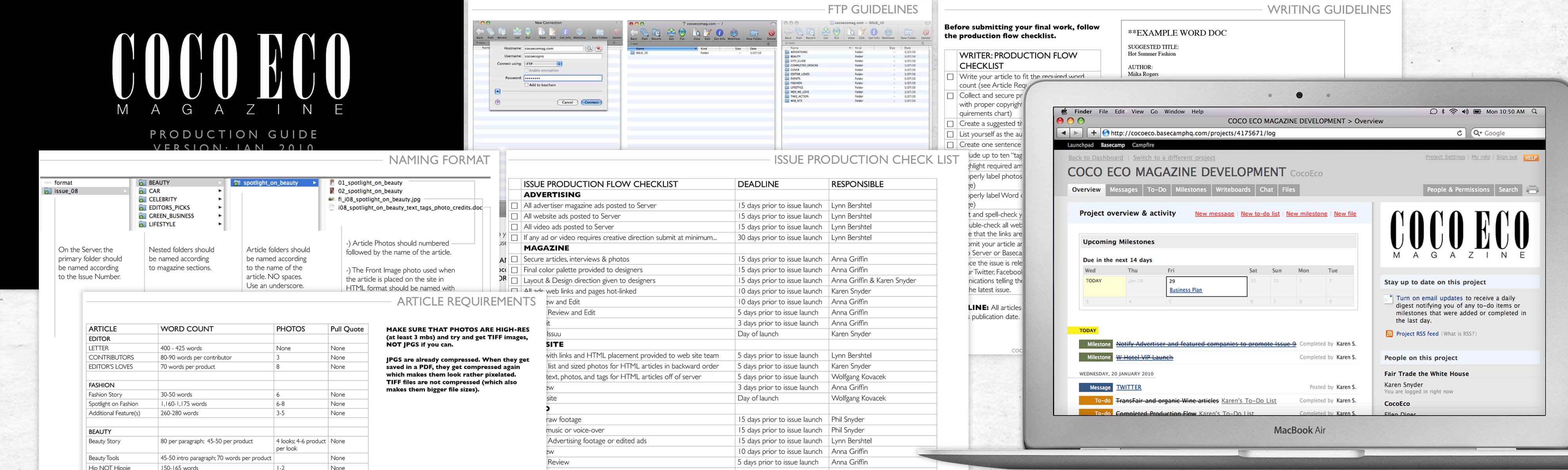Click the 'New message' link

coord(1215,214)
